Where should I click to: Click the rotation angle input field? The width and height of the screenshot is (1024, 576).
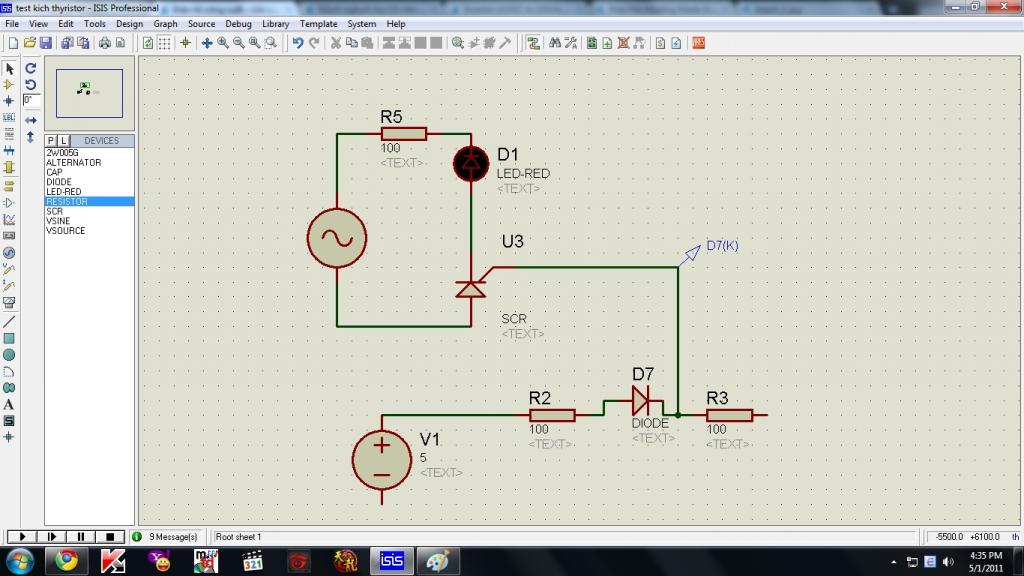pos(31,101)
